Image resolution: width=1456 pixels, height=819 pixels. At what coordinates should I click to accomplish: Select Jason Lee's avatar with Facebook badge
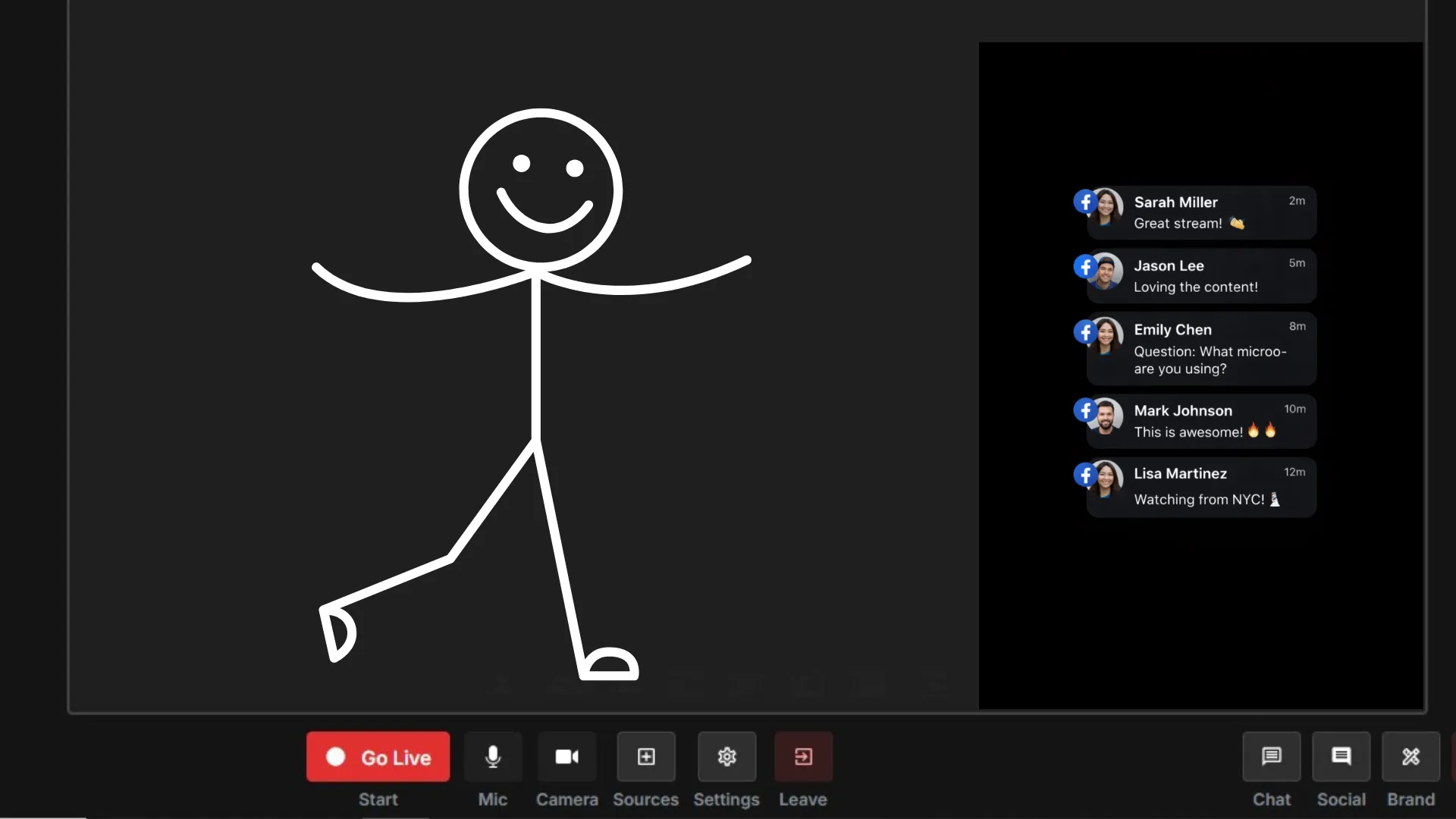[x=1100, y=271]
